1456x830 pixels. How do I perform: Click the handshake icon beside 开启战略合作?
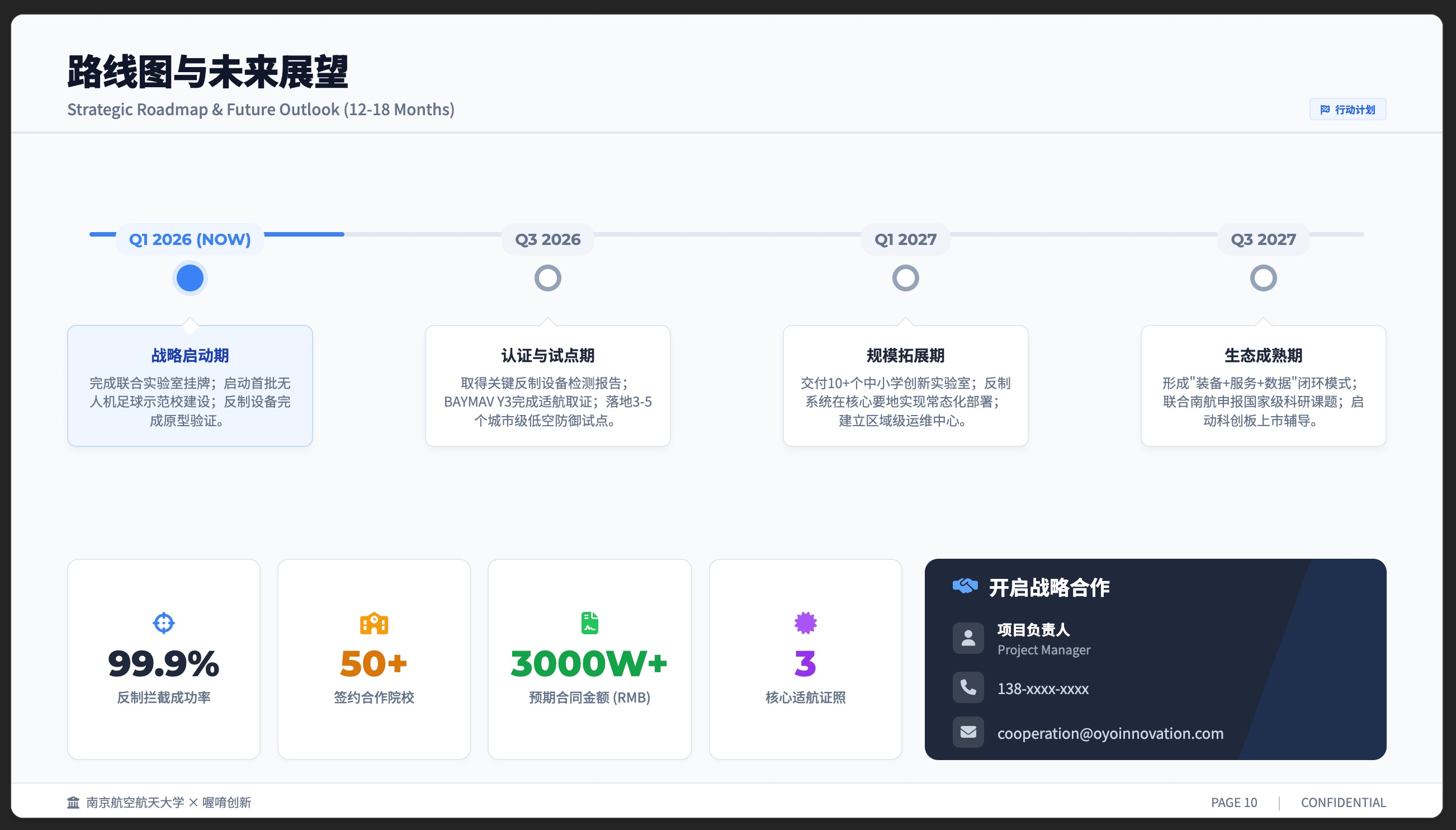point(965,587)
